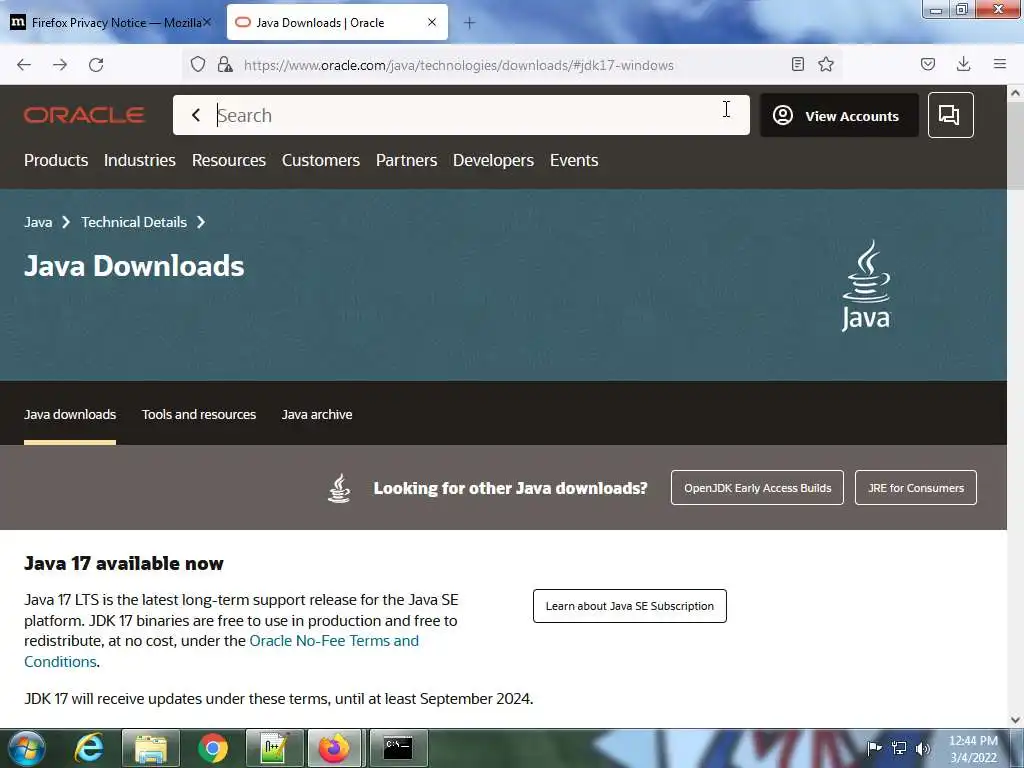Close the Firefox Privacy Notice tab

(x=207, y=22)
